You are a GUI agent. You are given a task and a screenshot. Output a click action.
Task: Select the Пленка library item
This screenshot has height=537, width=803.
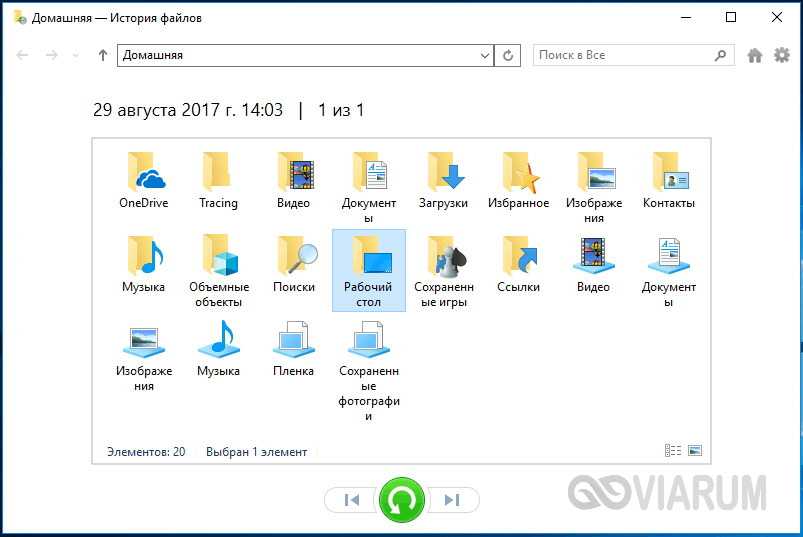[x=293, y=349]
